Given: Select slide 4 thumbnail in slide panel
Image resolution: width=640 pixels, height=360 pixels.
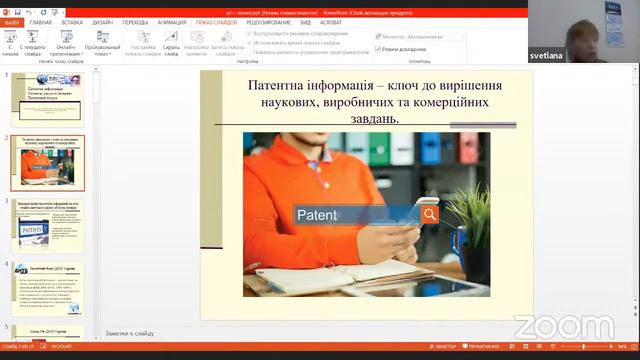Looking at the screenshot, I should 48,289.
